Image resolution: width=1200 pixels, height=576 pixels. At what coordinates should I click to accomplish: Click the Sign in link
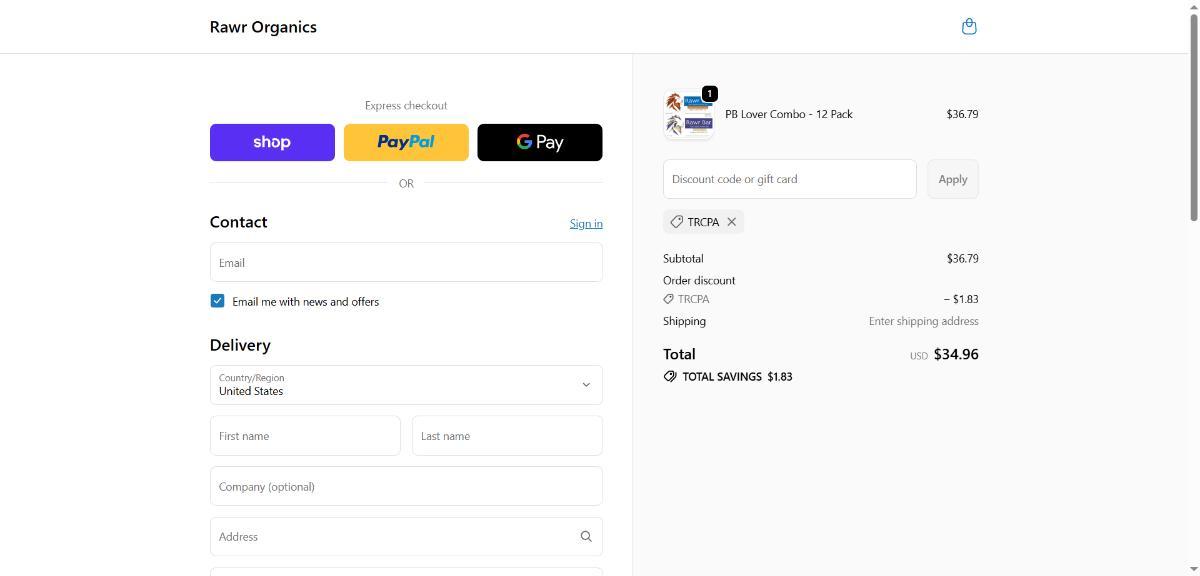click(586, 223)
